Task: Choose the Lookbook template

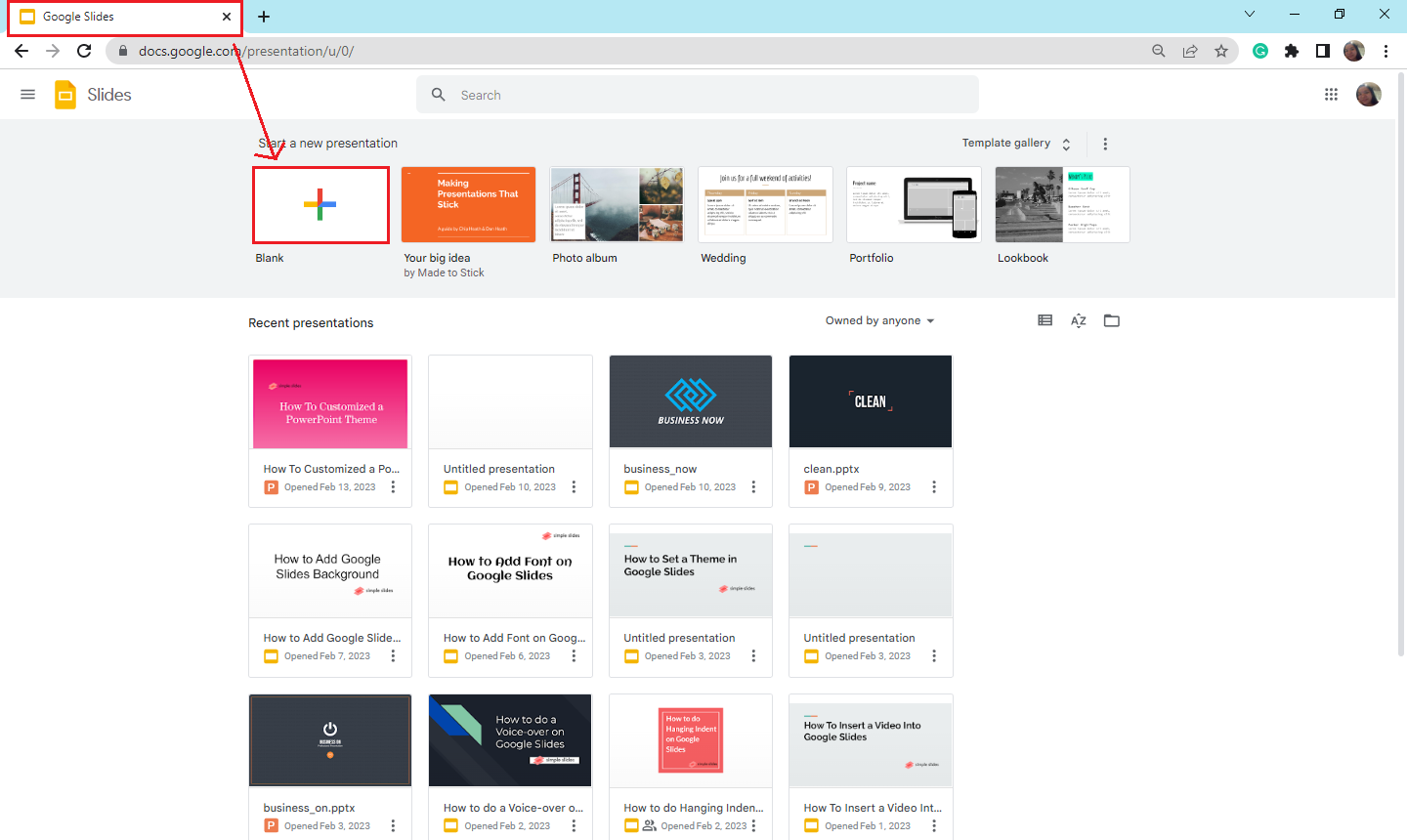Action: pos(1063,205)
